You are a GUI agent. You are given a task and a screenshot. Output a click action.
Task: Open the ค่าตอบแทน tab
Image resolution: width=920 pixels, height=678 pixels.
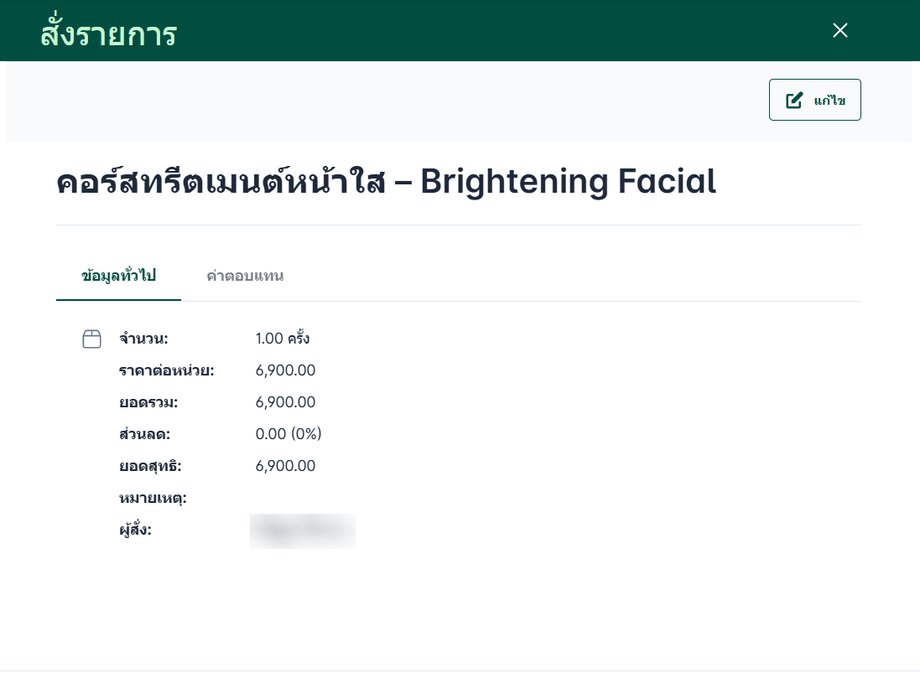[245, 276]
